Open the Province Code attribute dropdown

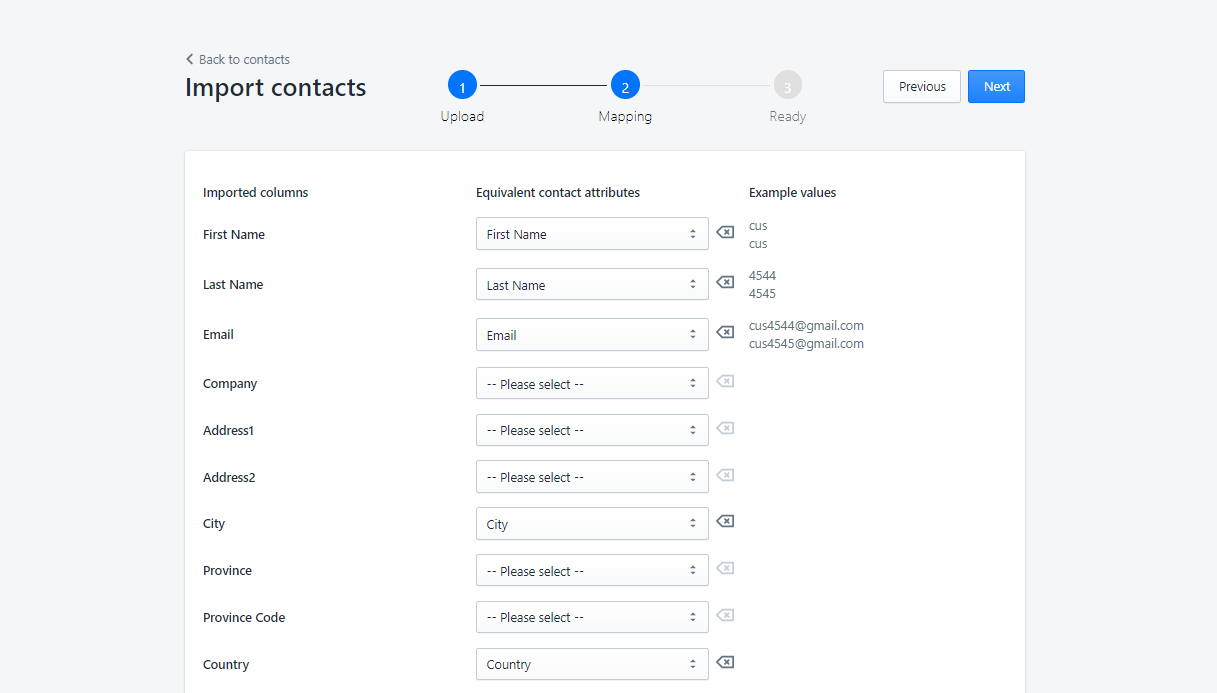point(591,617)
